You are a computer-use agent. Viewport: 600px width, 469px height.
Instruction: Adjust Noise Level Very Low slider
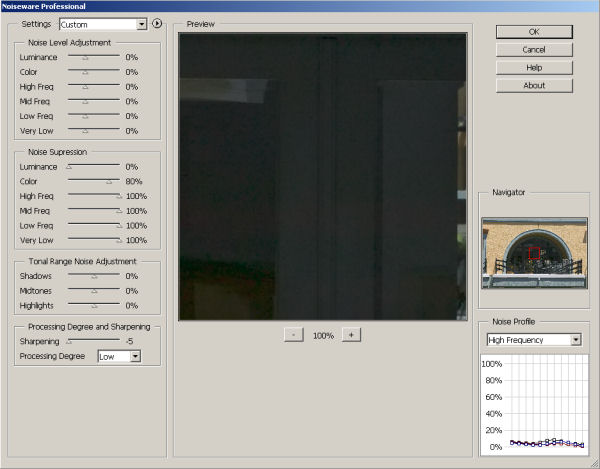94,130
